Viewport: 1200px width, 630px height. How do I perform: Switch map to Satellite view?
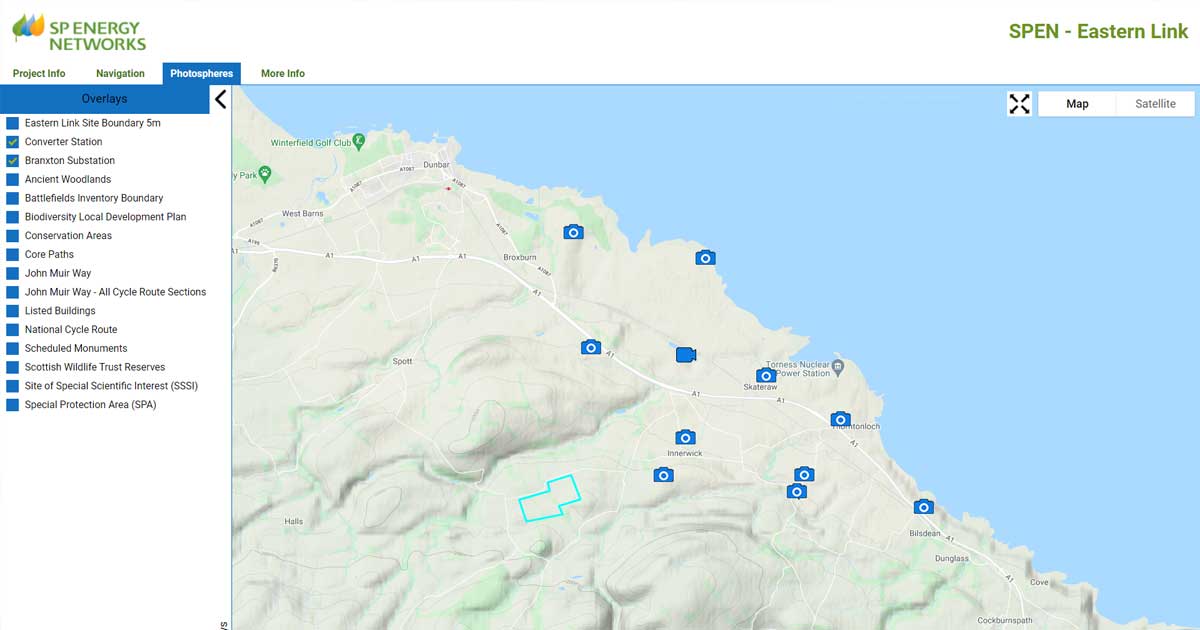[1155, 104]
